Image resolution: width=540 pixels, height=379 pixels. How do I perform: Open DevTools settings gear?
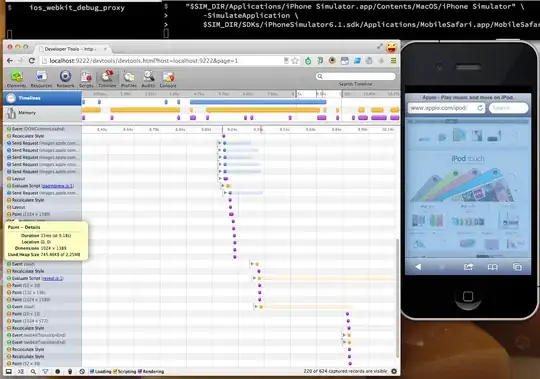394,371
